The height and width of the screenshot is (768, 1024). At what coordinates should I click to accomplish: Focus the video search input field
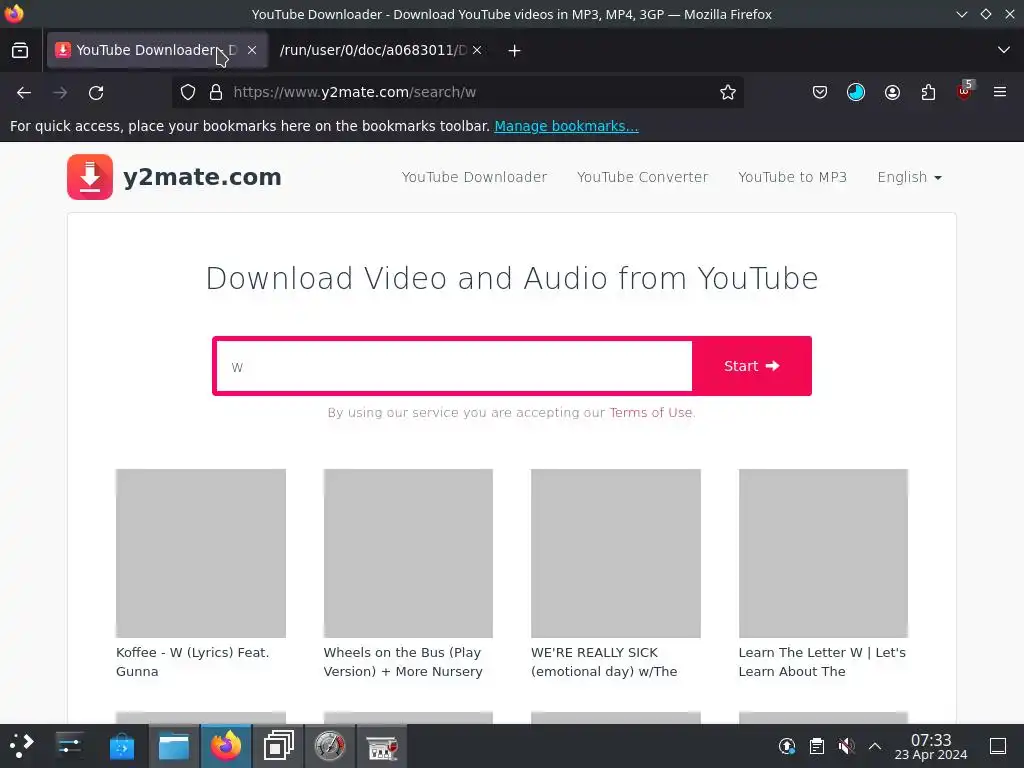(454, 366)
